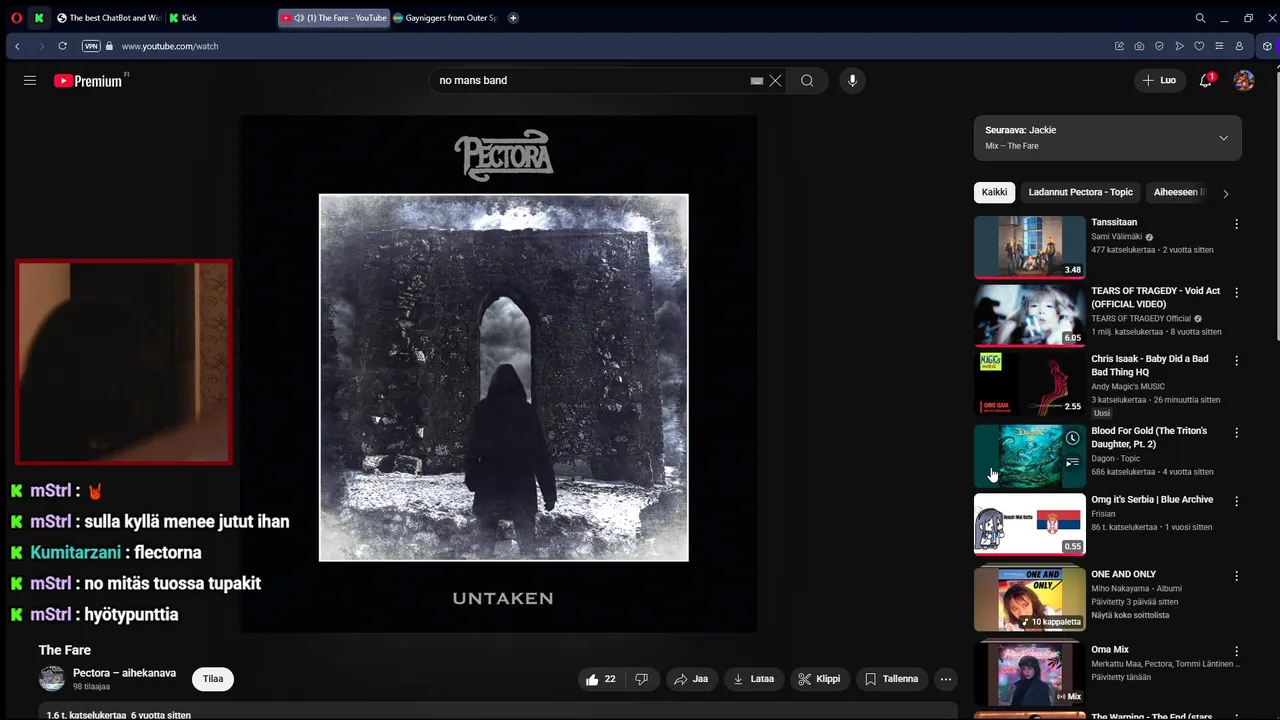Show more filter chips with arrow
Image resolution: width=1280 pixels, height=720 pixels.
coord(1226,193)
